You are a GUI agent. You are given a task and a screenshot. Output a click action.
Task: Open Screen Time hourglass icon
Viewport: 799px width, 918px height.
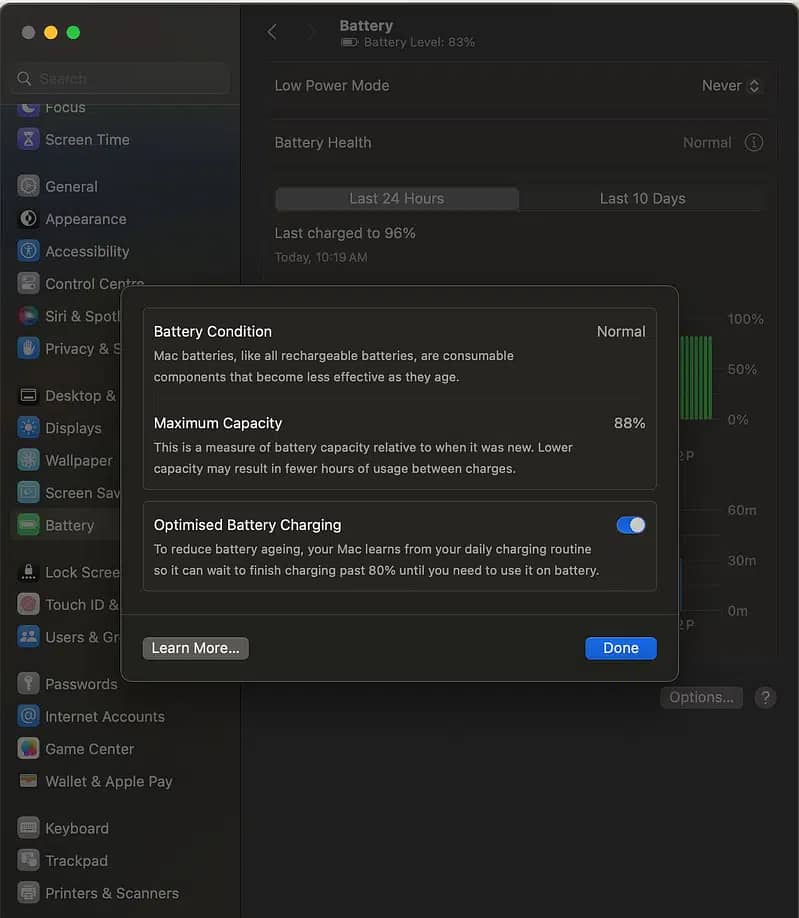28,139
